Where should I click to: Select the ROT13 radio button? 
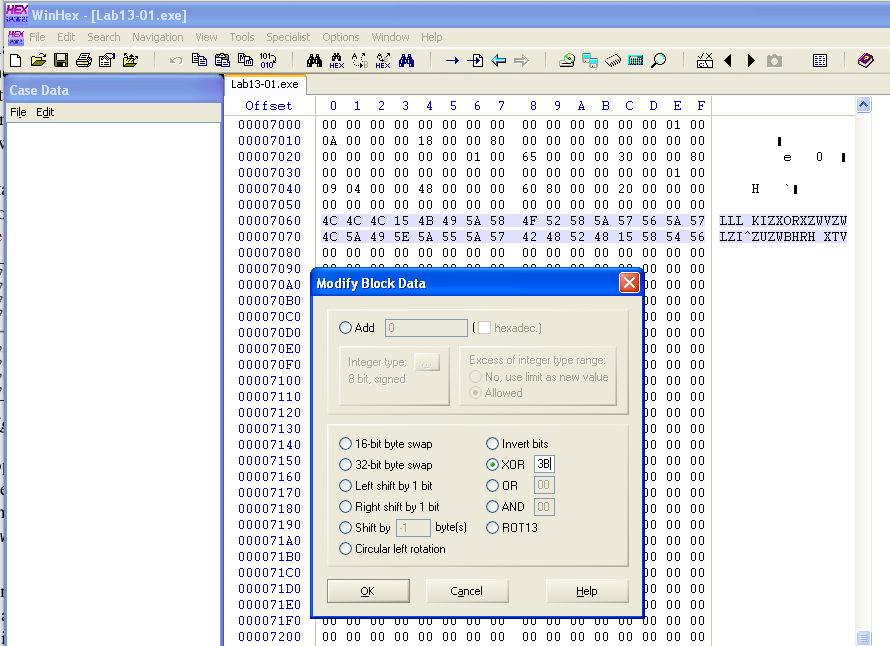tap(492, 527)
